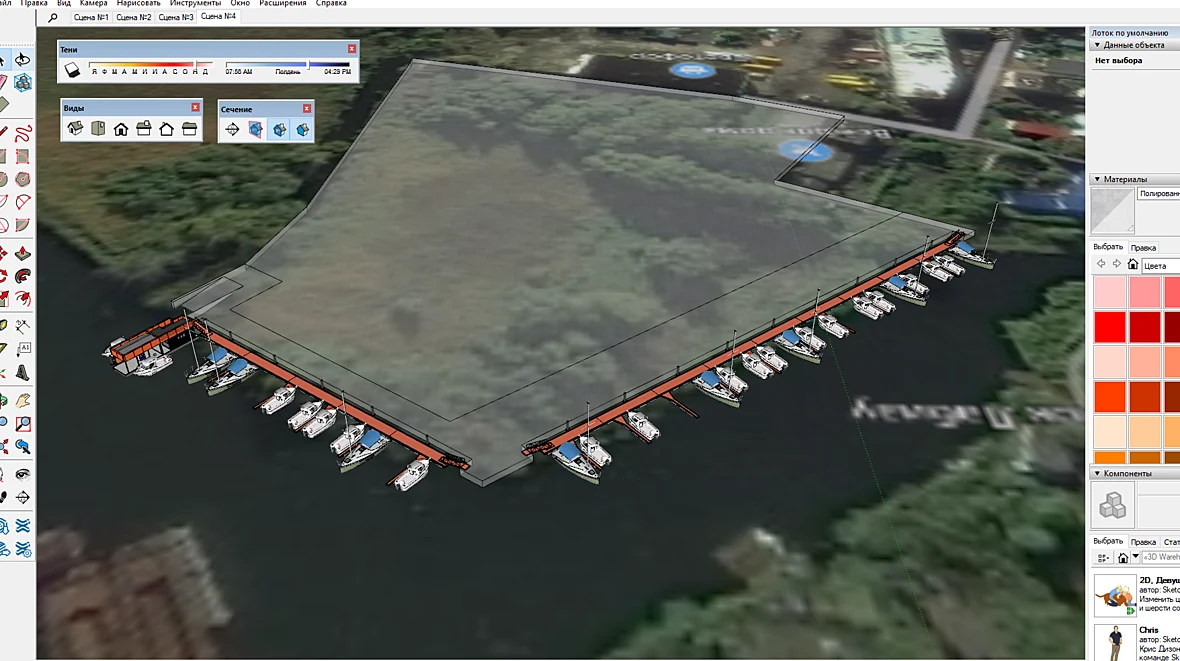Select the Freehand line tool
Image resolution: width=1180 pixels, height=661 pixels.
(23, 134)
